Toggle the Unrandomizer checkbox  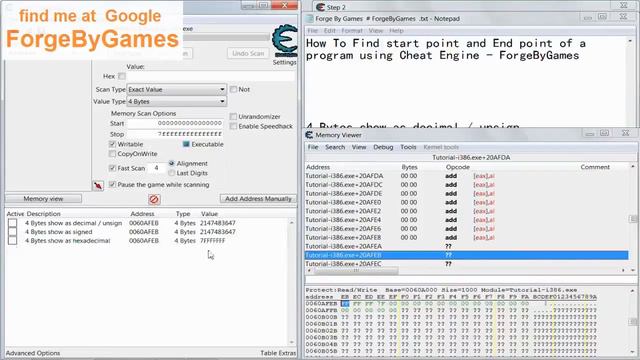tap(233, 117)
